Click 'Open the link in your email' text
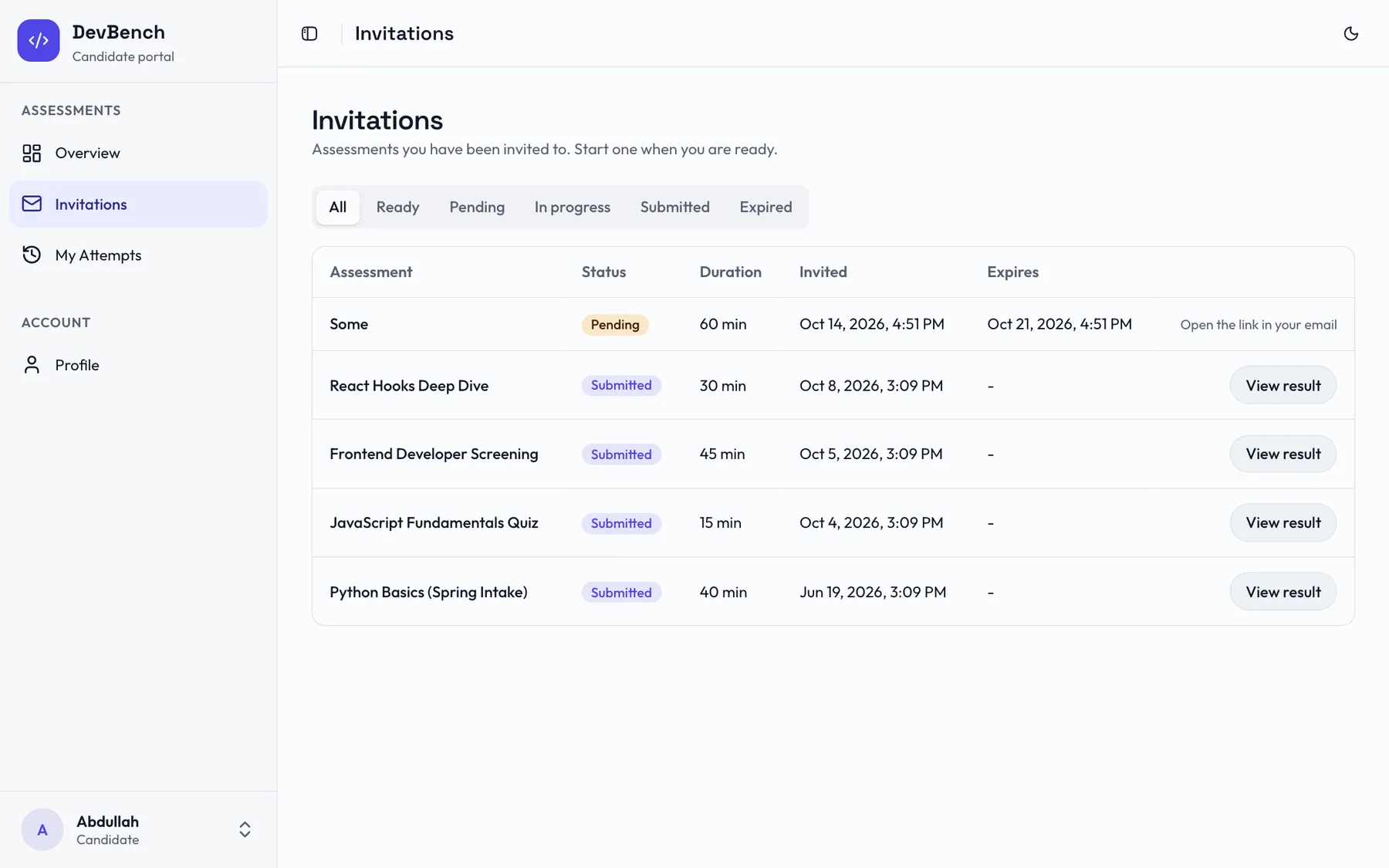The width and height of the screenshot is (1389, 868). [x=1259, y=325]
